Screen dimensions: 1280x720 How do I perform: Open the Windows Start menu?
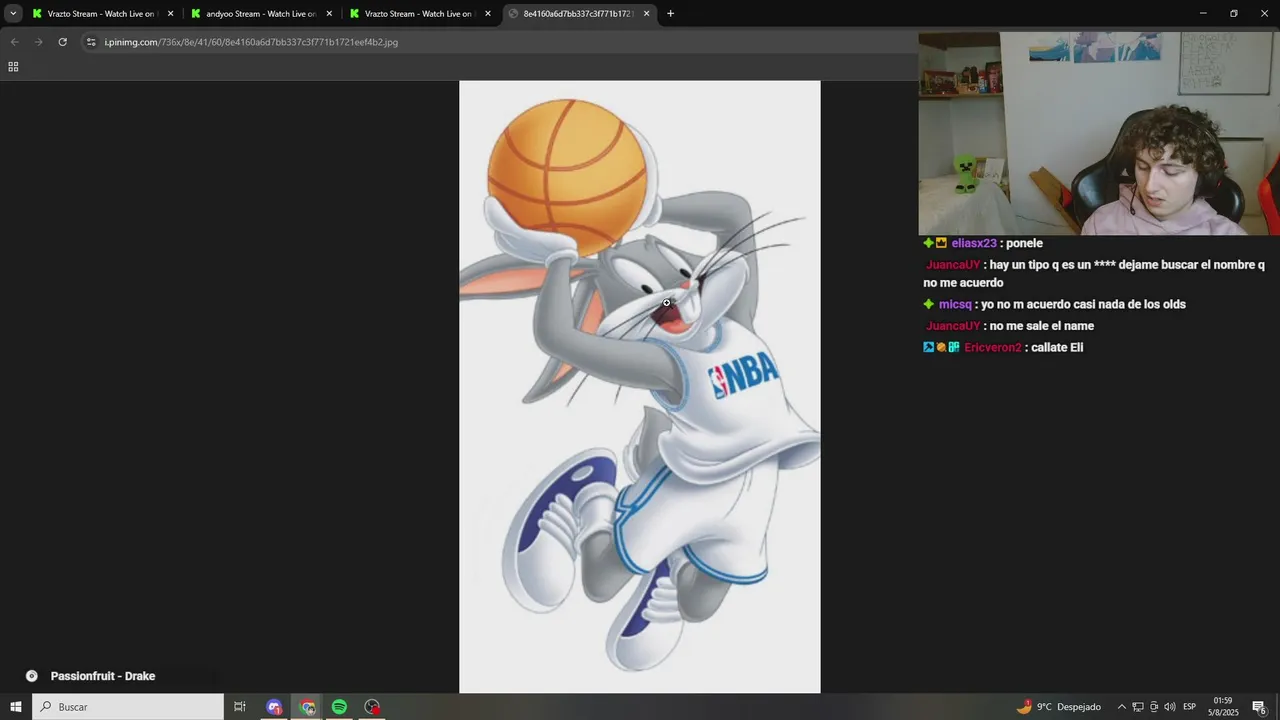tap(16, 707)
